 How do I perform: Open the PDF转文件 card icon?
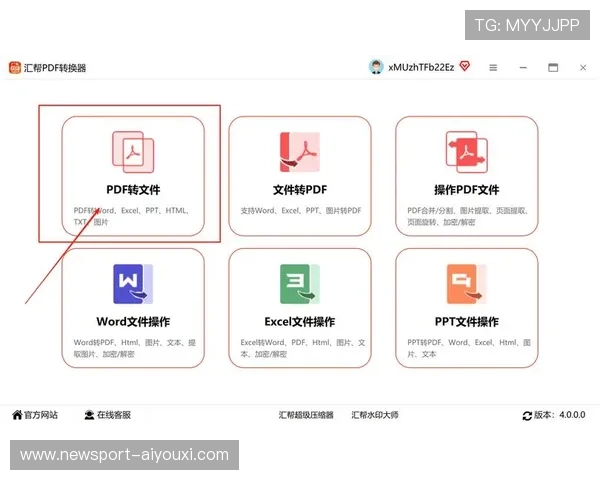(133, 152)
